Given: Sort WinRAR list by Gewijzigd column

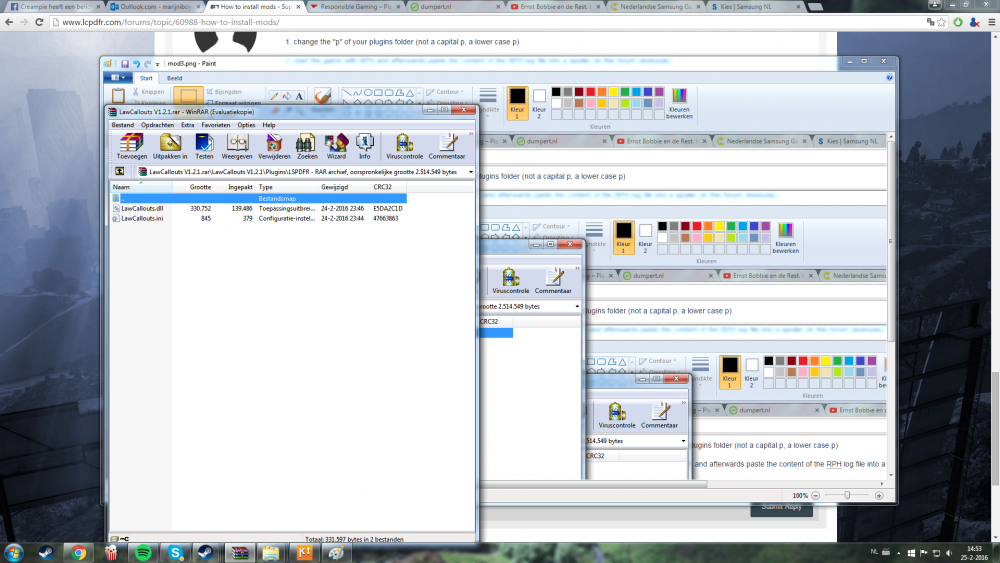Looking at the screenshot, I should coord(344,187).
